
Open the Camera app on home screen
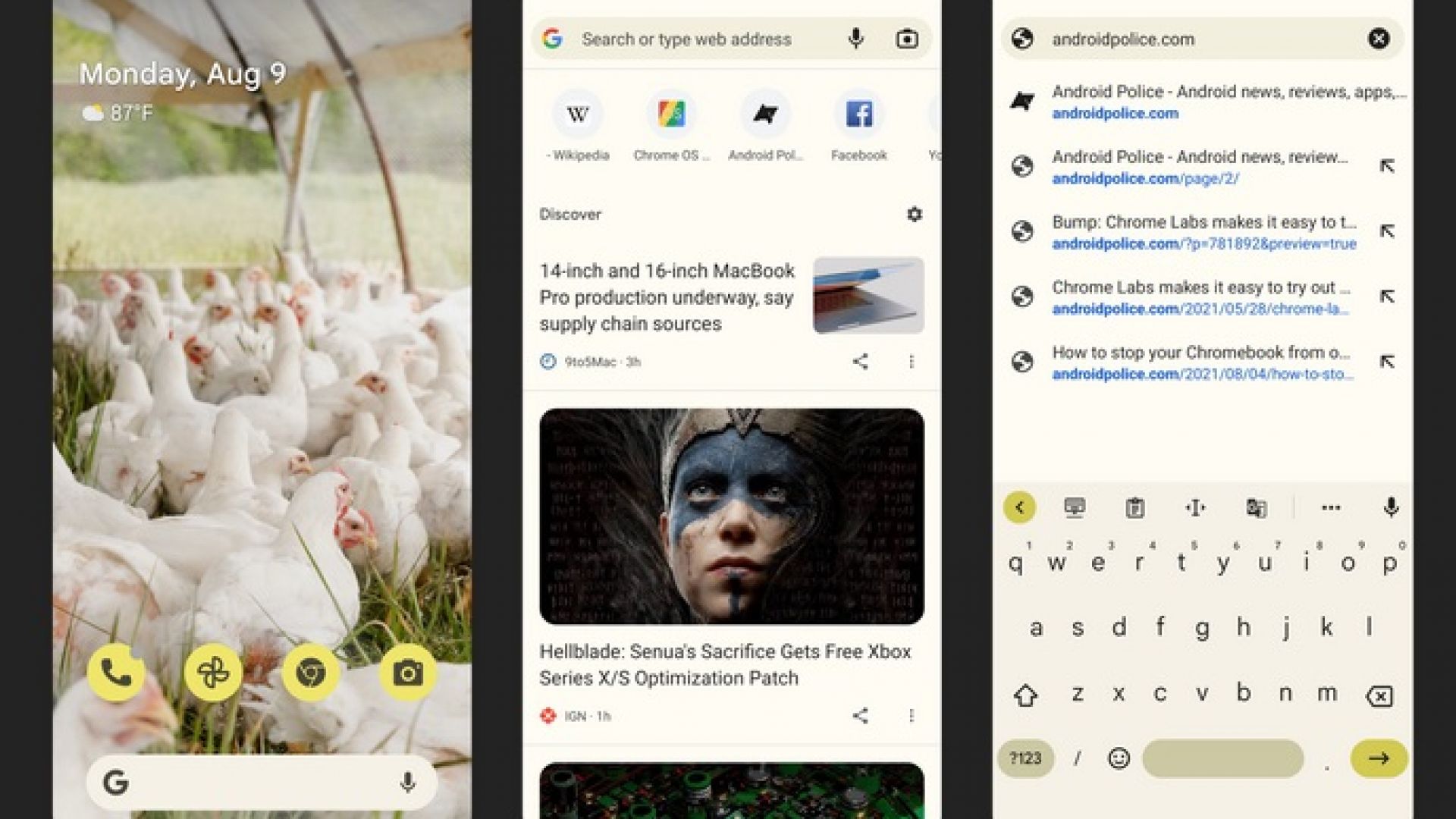pos(408,672)
